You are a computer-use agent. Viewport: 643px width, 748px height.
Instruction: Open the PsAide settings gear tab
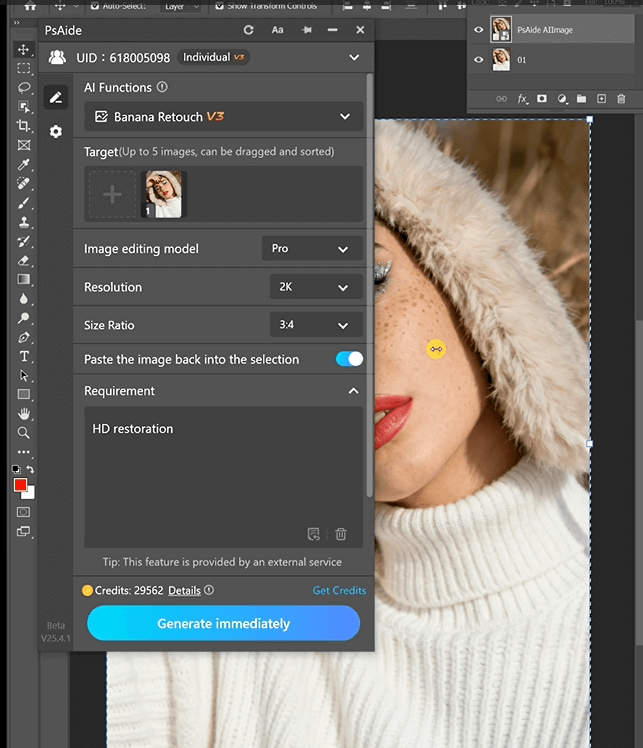[56, 131]
